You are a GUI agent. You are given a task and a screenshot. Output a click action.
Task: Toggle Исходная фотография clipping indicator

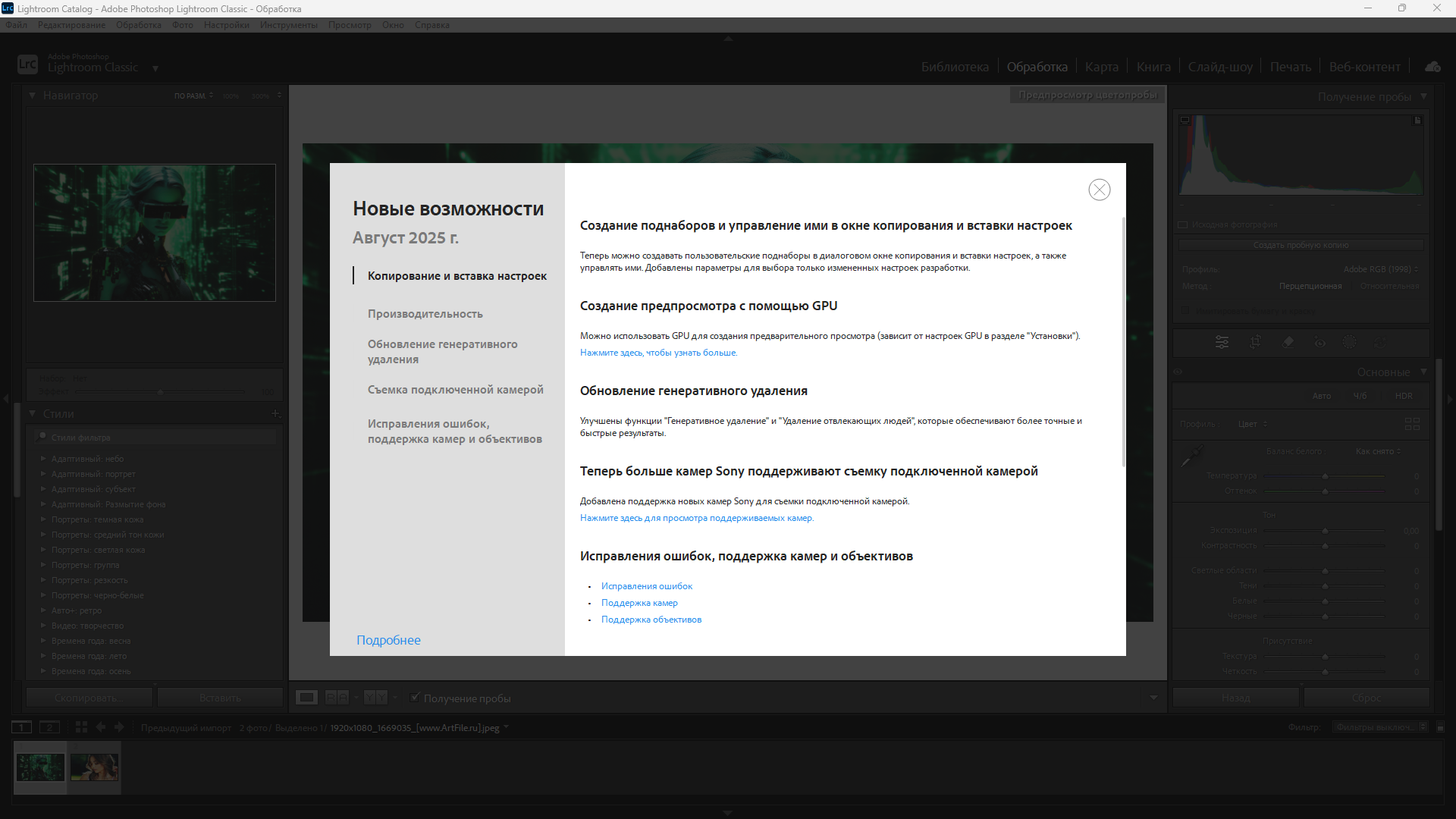[x=1183, y=224]
